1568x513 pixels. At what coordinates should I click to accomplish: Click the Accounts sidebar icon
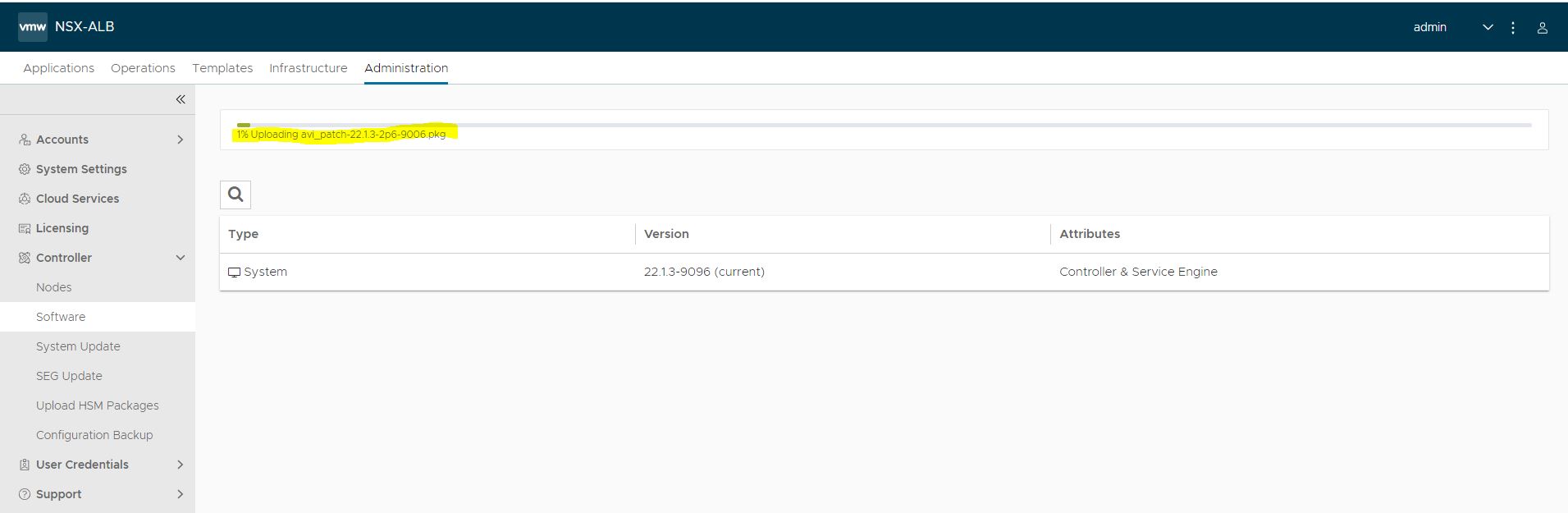click(x=25, y=140)
